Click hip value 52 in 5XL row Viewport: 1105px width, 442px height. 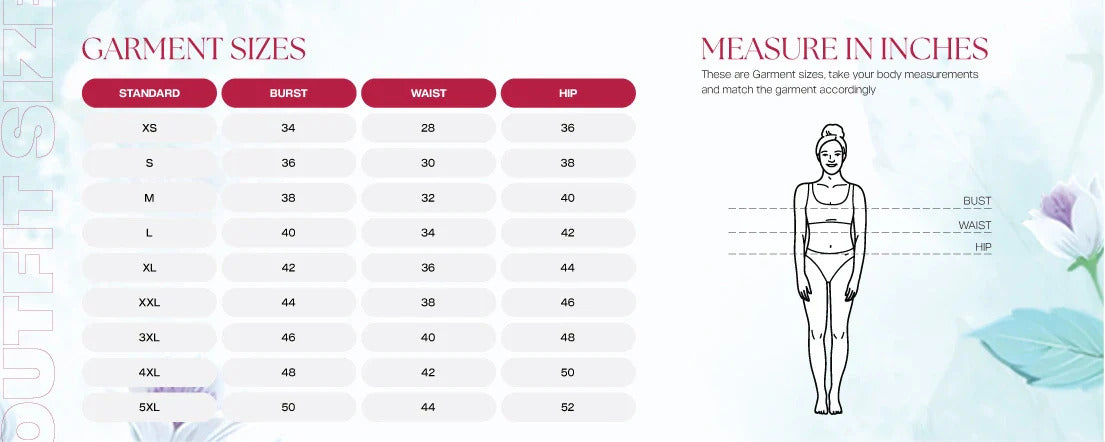click(x=568, y=407)
